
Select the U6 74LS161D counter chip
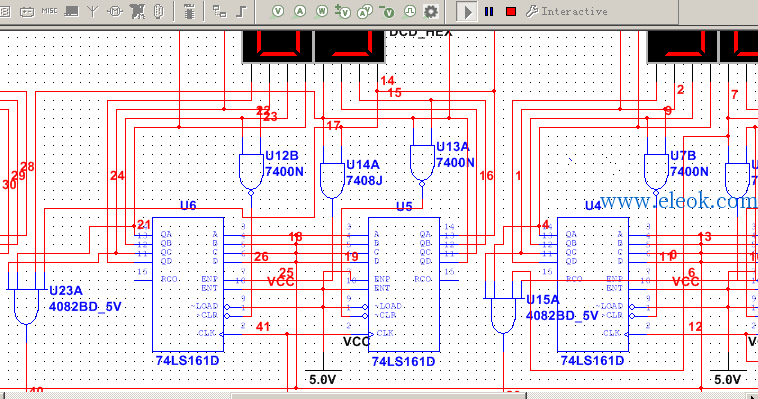(x=188, y=284)
